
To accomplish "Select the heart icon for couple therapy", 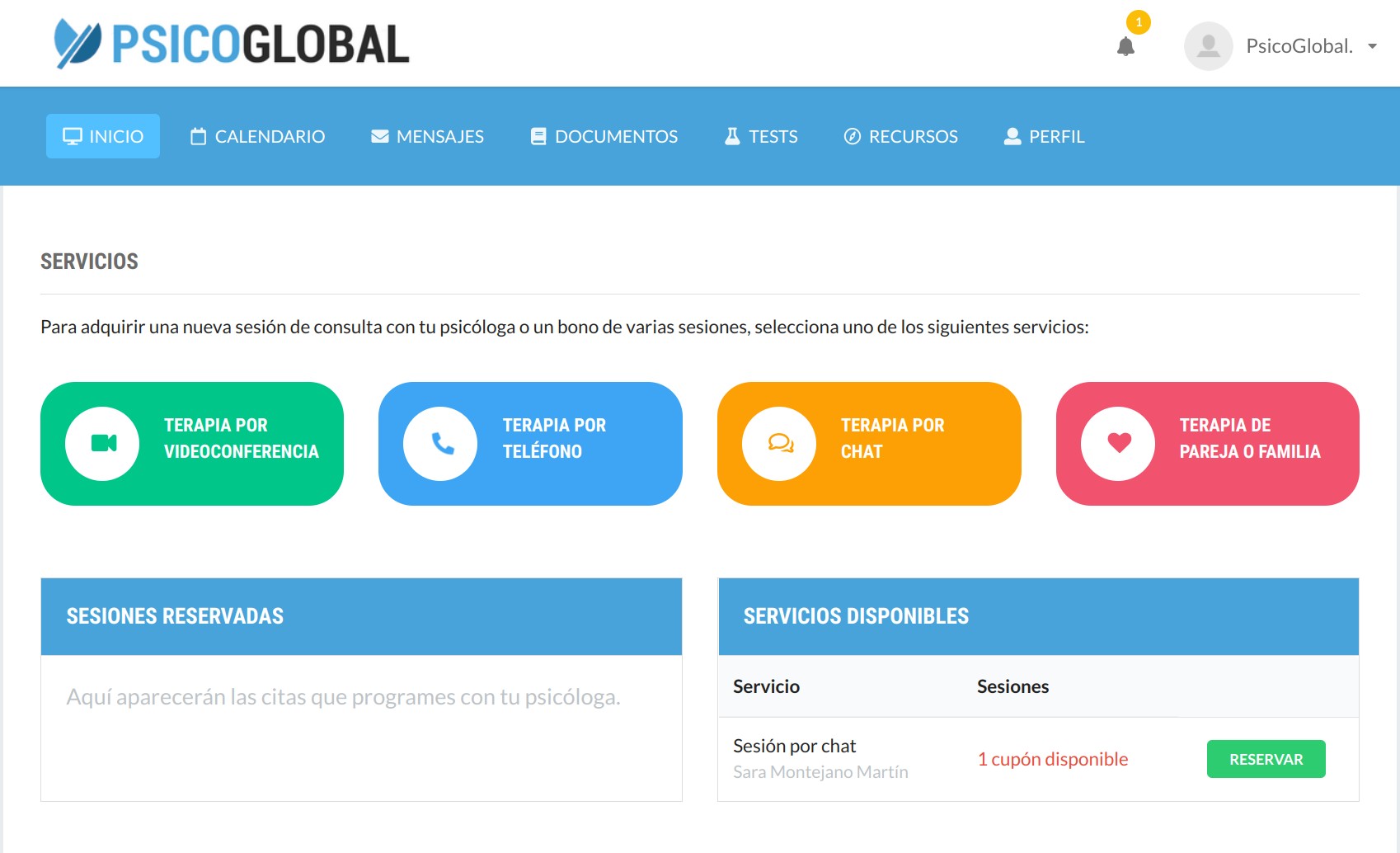I will pos(1119,444).
